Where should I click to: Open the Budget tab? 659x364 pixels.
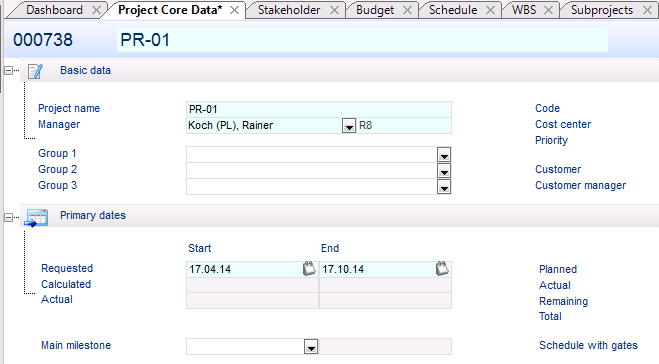click(x=375, y=10)
